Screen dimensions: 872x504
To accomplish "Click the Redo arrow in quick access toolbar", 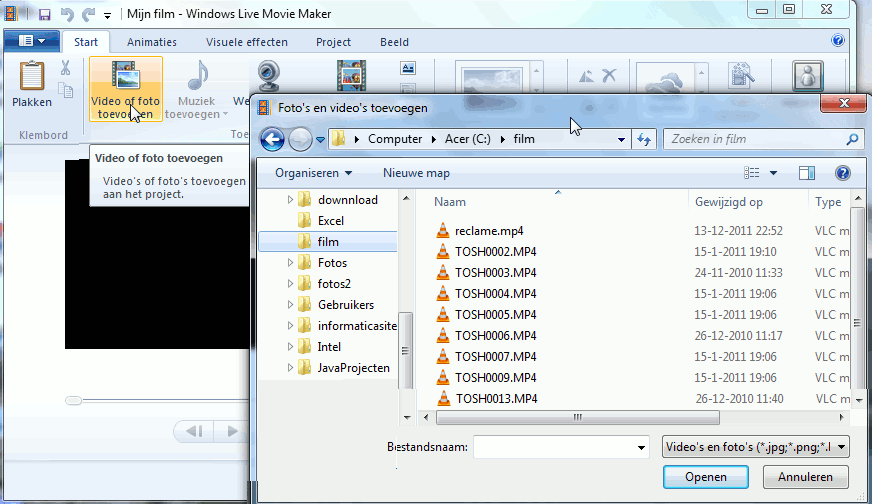I will pyautogui.click(x=88, y=14).
